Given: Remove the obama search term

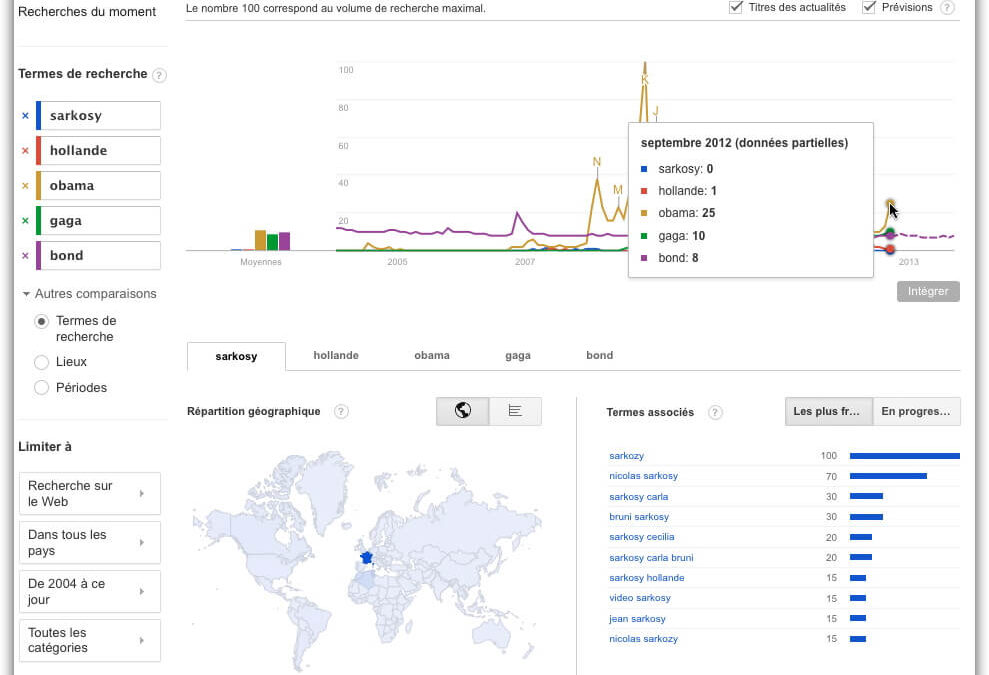Looking at the screenshot, I should [x=25, y=185].
